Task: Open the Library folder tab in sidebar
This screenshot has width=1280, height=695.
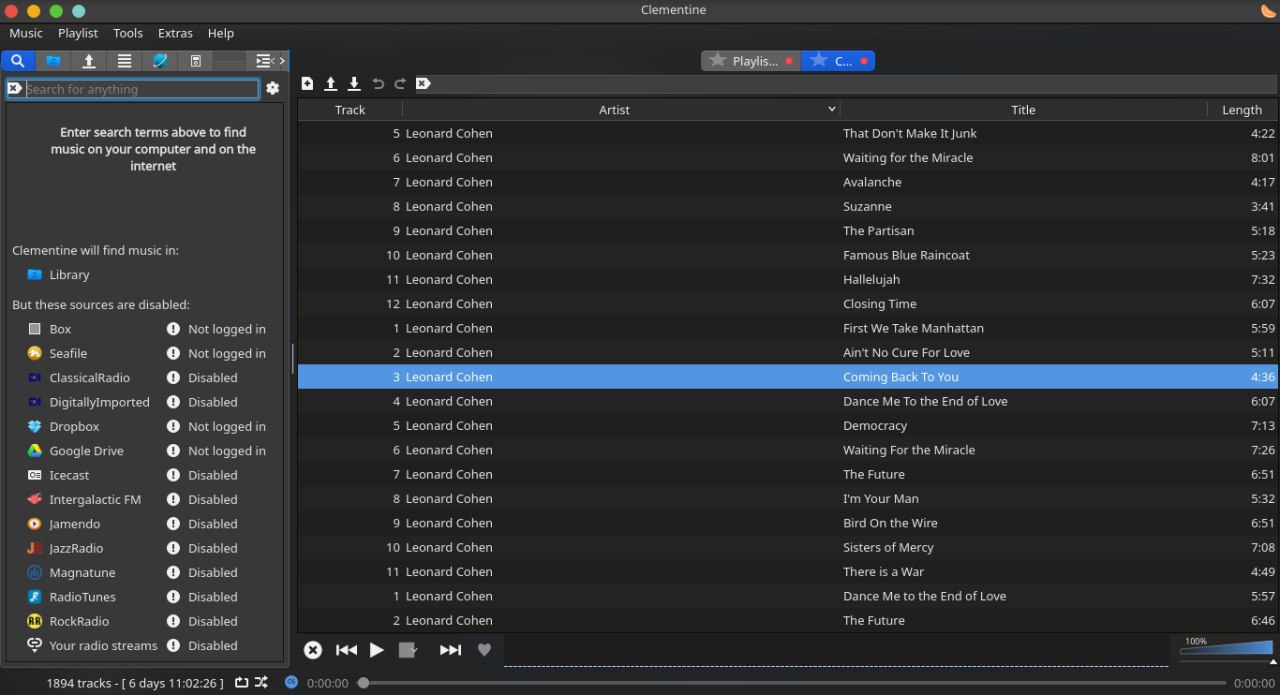Action: click(x=53, y=61)
